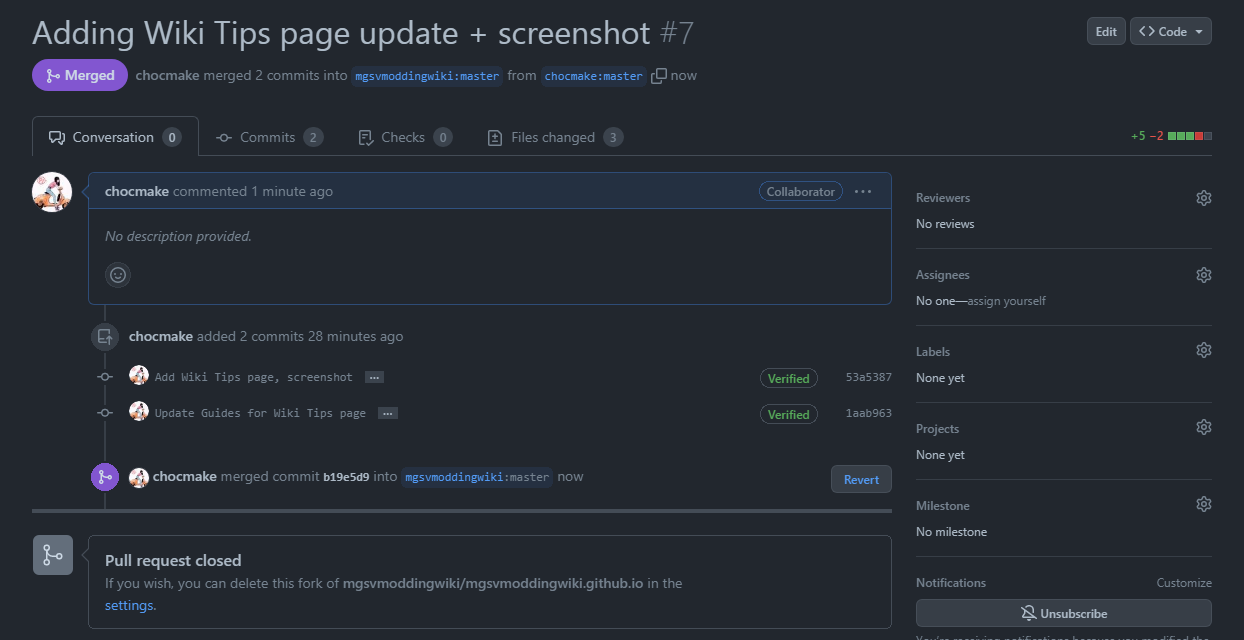Click chocmake author name in comment header
Screen dimensions: 1244x640
(137, 191)
